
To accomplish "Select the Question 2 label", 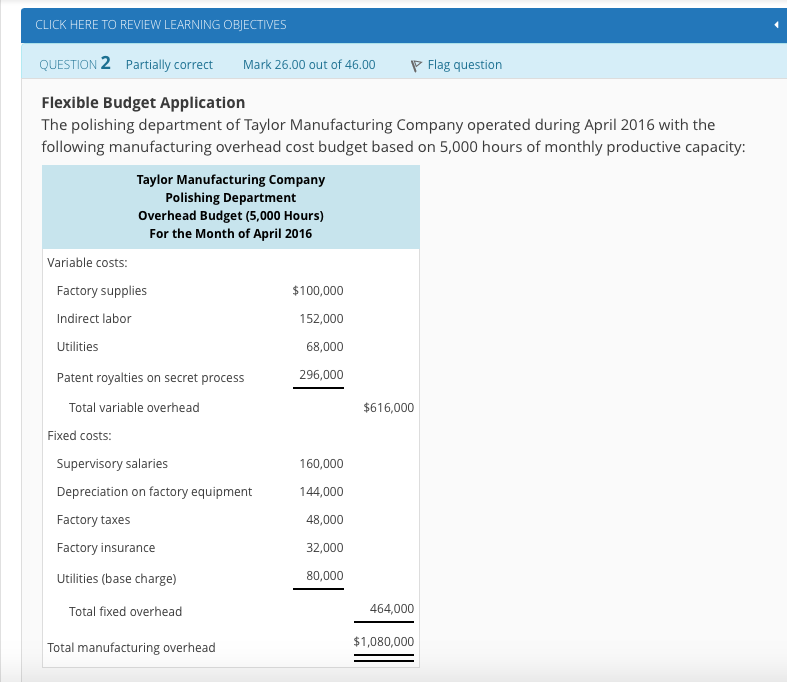I will coord(74,64).
